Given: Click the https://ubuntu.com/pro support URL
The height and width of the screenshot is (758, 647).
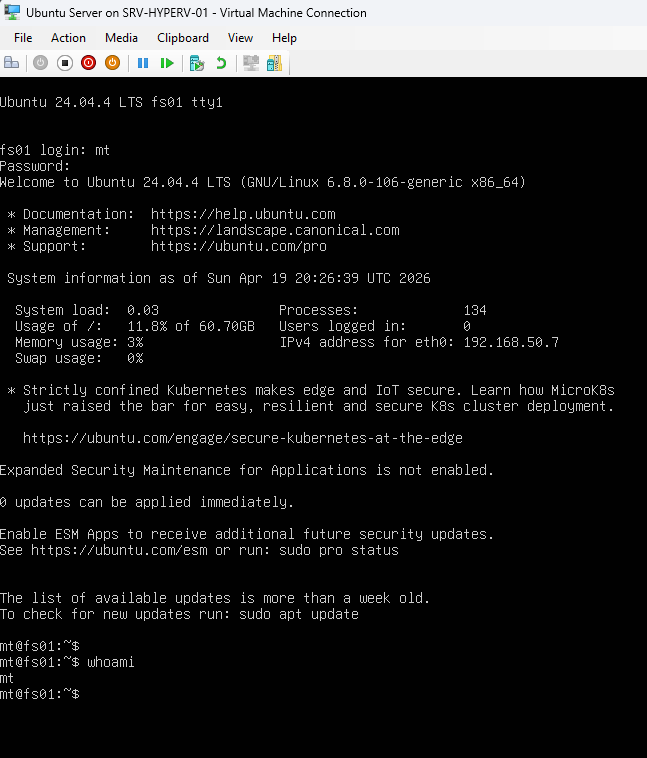Looking at the screenshot, I should [239, 246].
